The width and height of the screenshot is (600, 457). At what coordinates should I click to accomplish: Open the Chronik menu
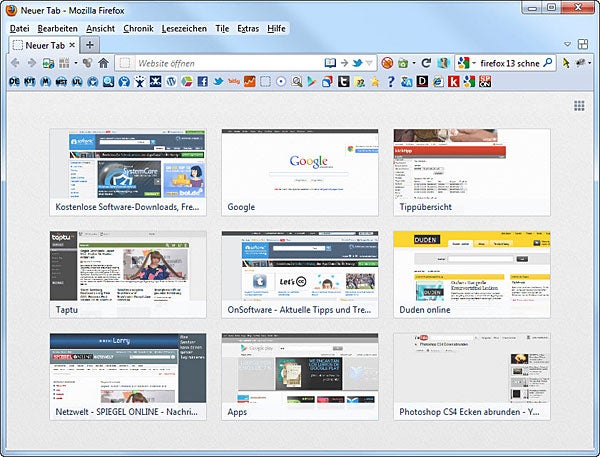point(138,28)
